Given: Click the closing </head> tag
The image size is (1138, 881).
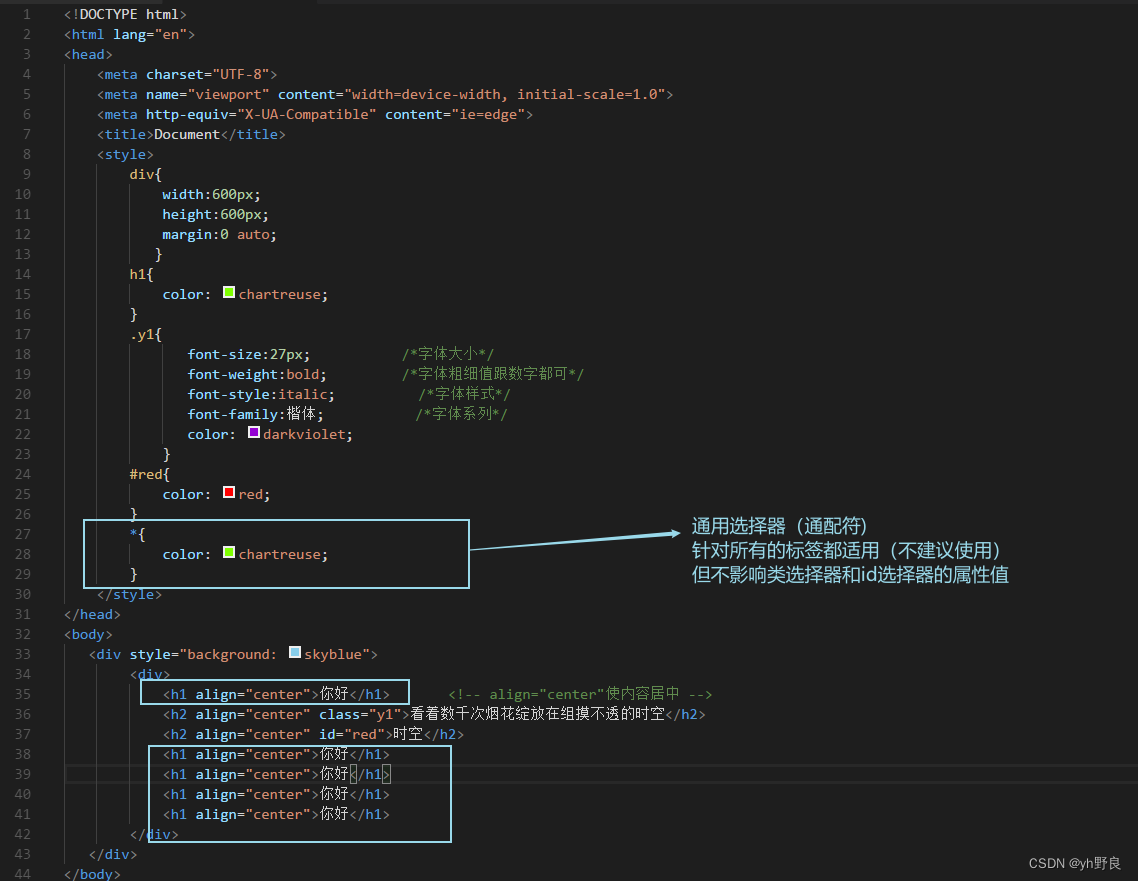Looking at the screenshot, I should tap(92, 615).
